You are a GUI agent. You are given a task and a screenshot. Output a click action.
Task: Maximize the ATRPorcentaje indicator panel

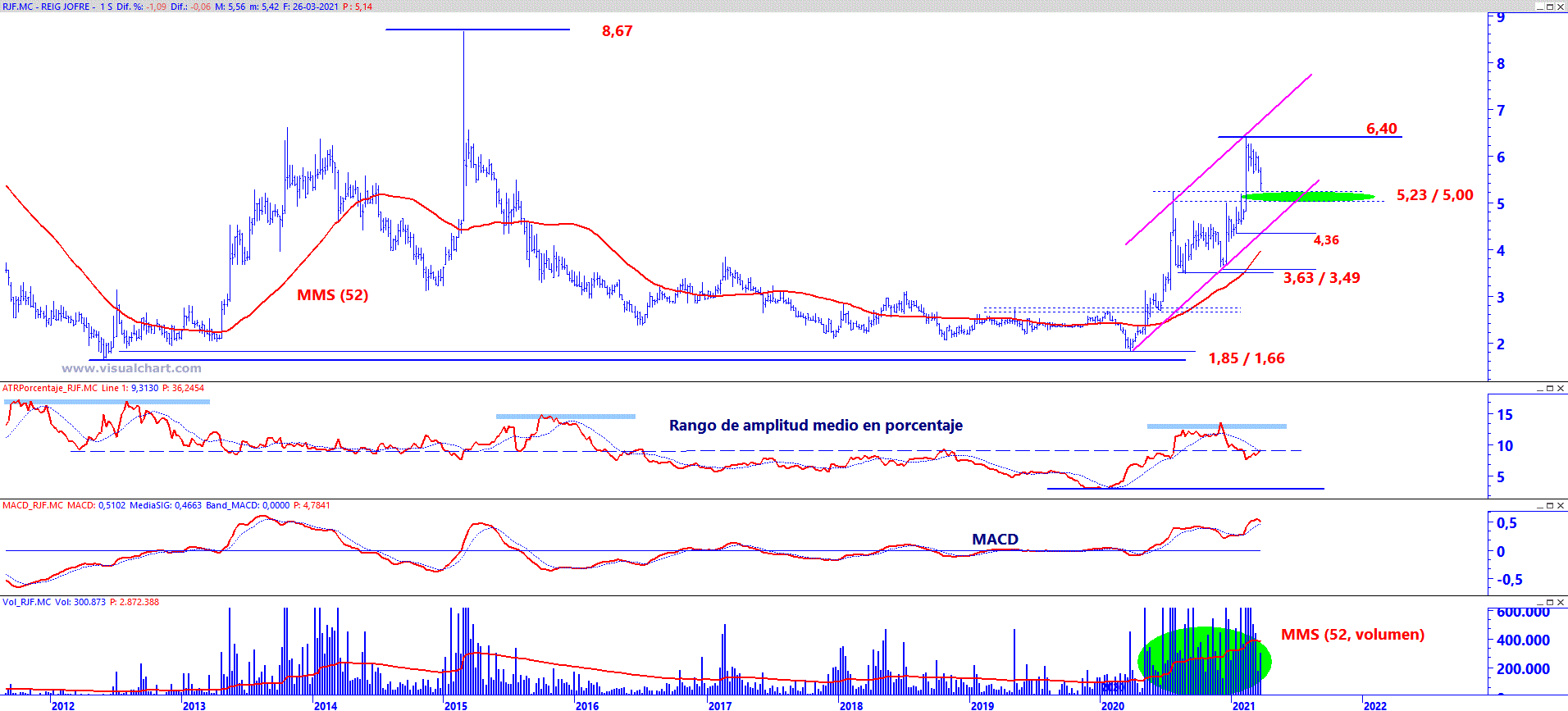pyautogui.click(x=1550, y=388)
